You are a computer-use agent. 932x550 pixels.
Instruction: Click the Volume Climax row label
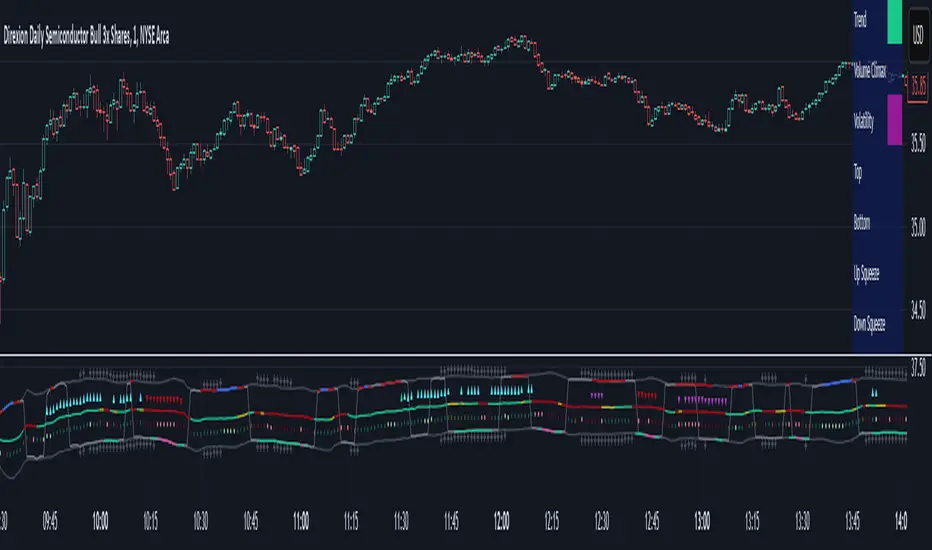pyautogui.click(x=870, y=70)
